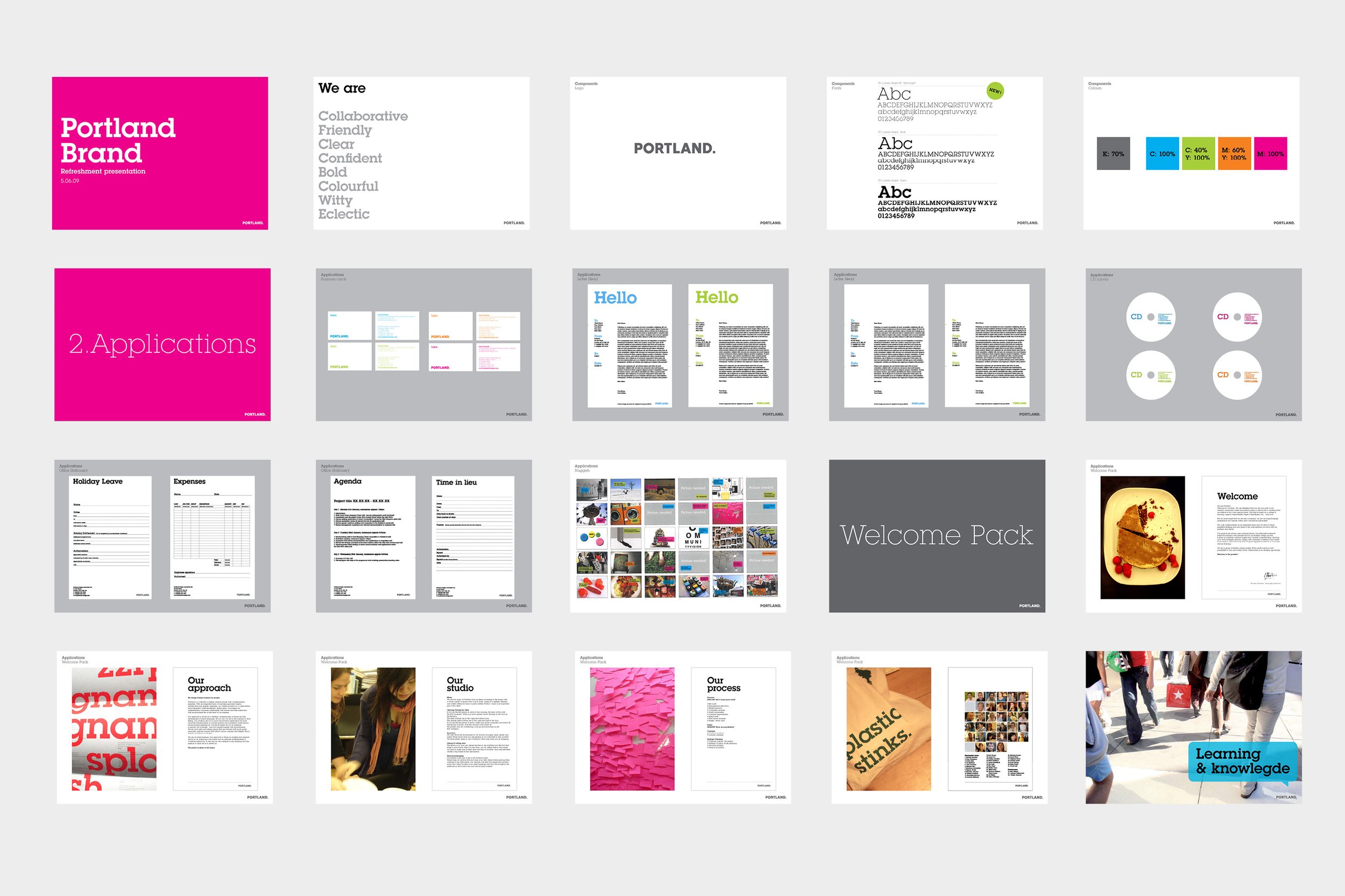Open the business cards slide
This screenshot has width=1345, height=896.
423,345
